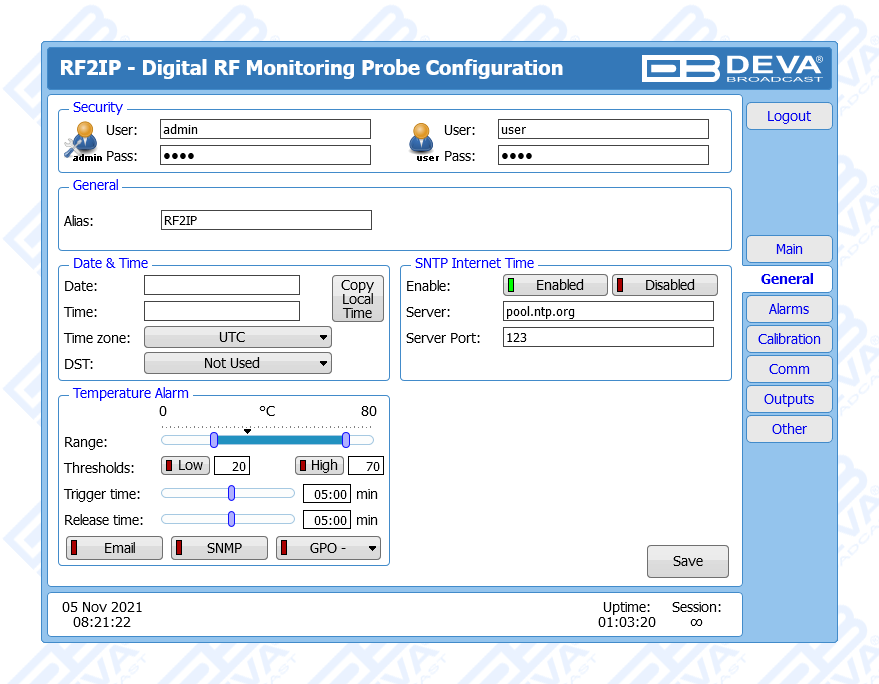Switch to the Alarms tab
This screenshot has height=684, width=879.
(x=789, y=309)
